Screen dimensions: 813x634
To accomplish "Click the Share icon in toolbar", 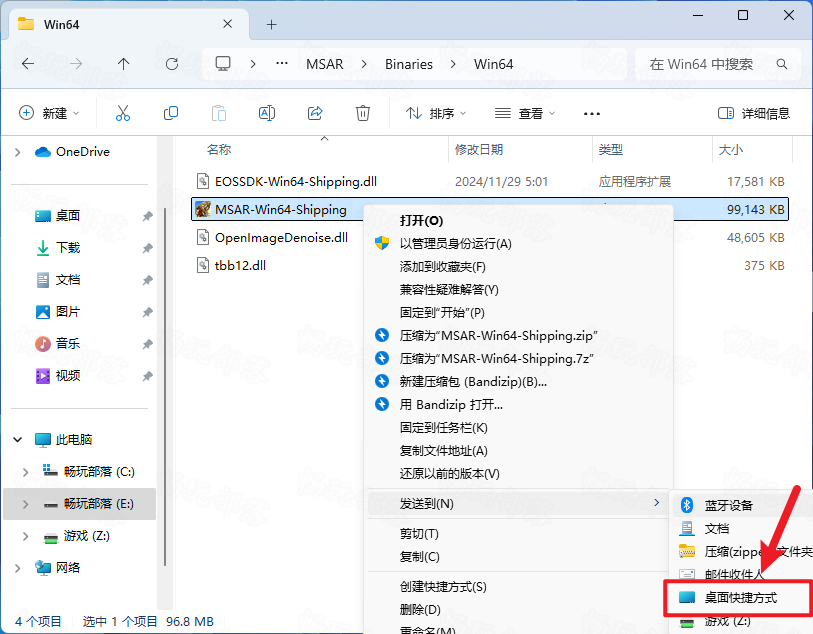I will [315, 113].
